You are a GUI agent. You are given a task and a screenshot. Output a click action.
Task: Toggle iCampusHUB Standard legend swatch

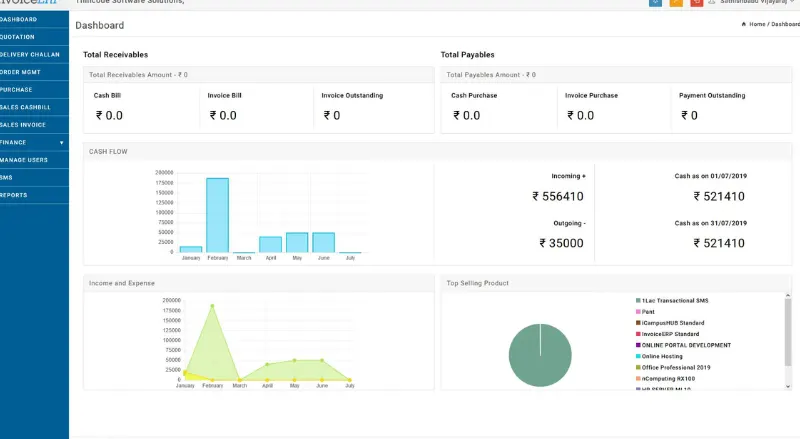(638, 323)
